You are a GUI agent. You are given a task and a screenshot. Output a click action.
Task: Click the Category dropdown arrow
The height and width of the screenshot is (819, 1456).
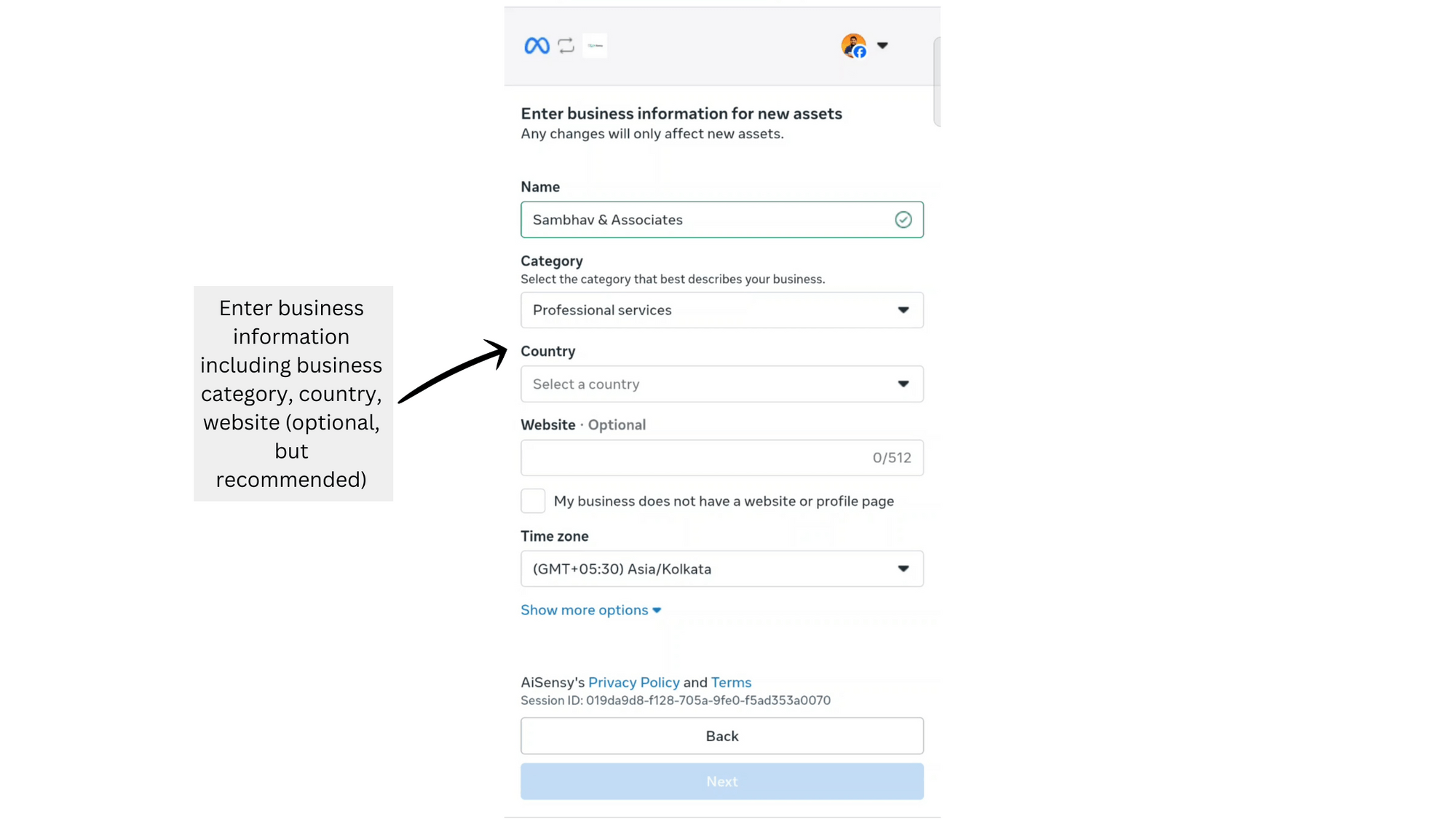point(903,309)
